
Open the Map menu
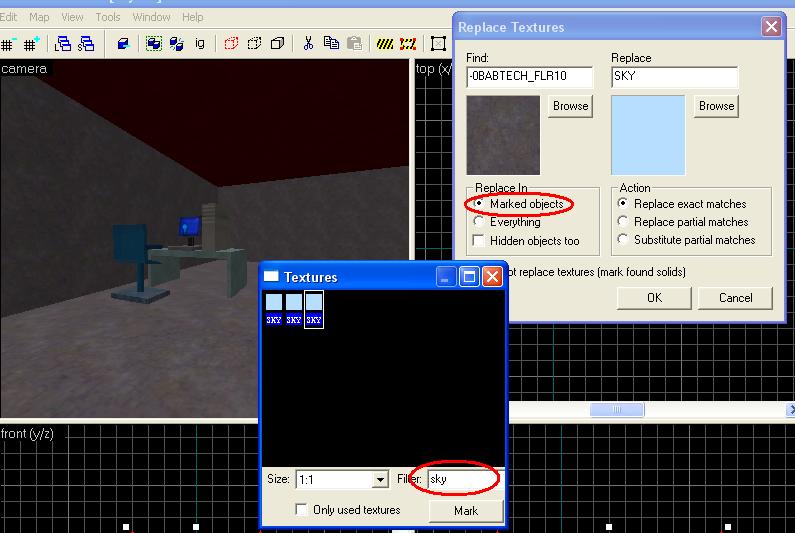click(39, 17)
